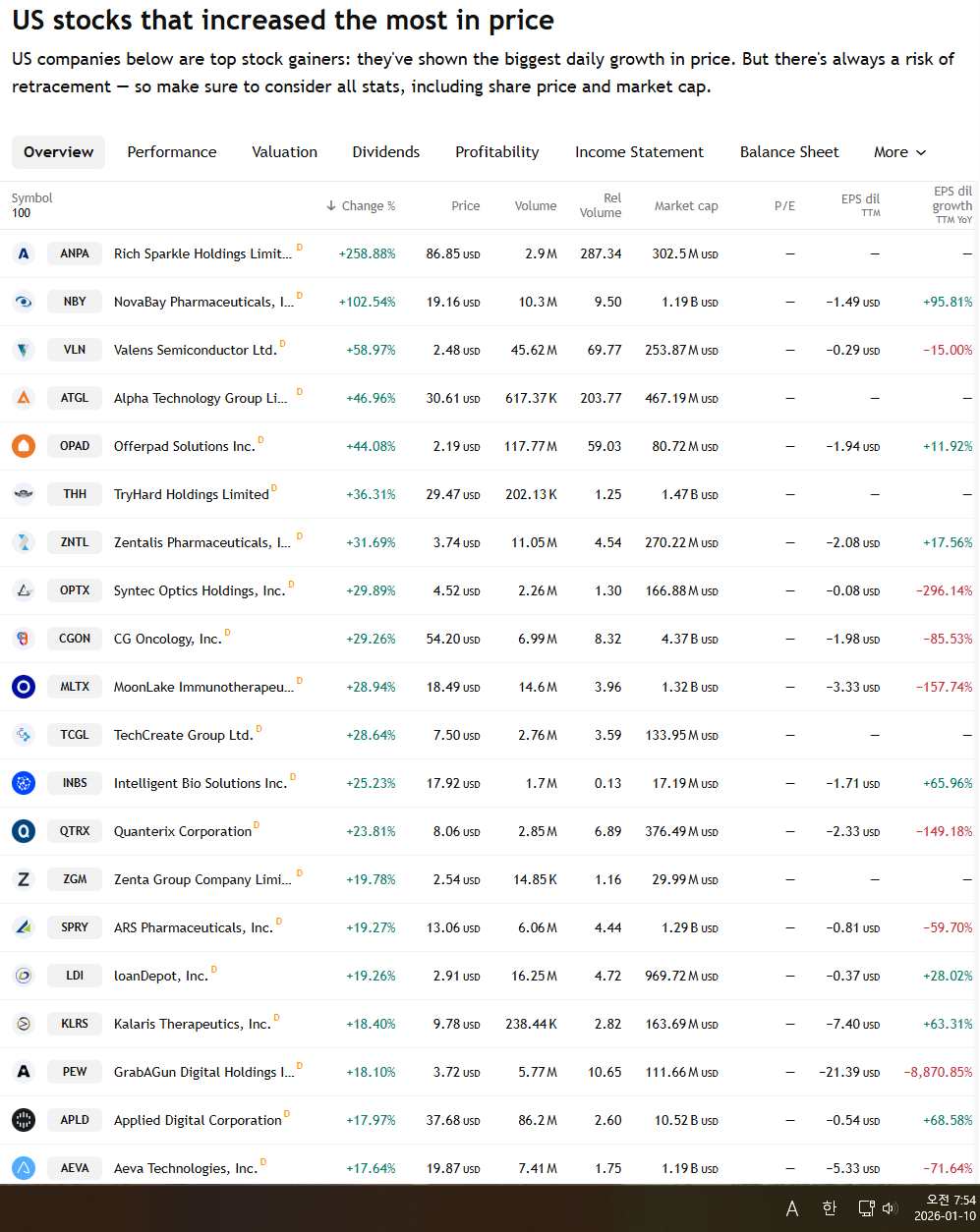Sort by the Market cap column header
This screenshot has width=980, height=1232.
[686, 206]
